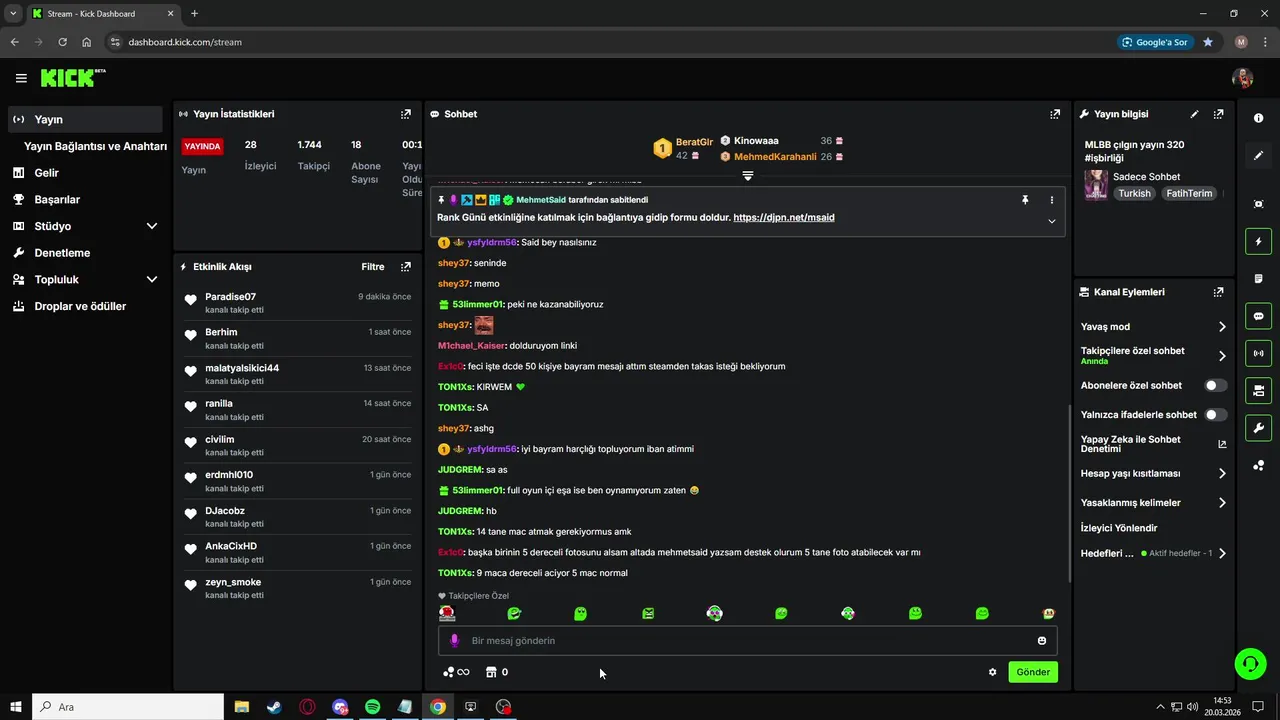
Task: Collapse the leaderboard under BeratGir at chat top
Action: [x=747, y=176]
